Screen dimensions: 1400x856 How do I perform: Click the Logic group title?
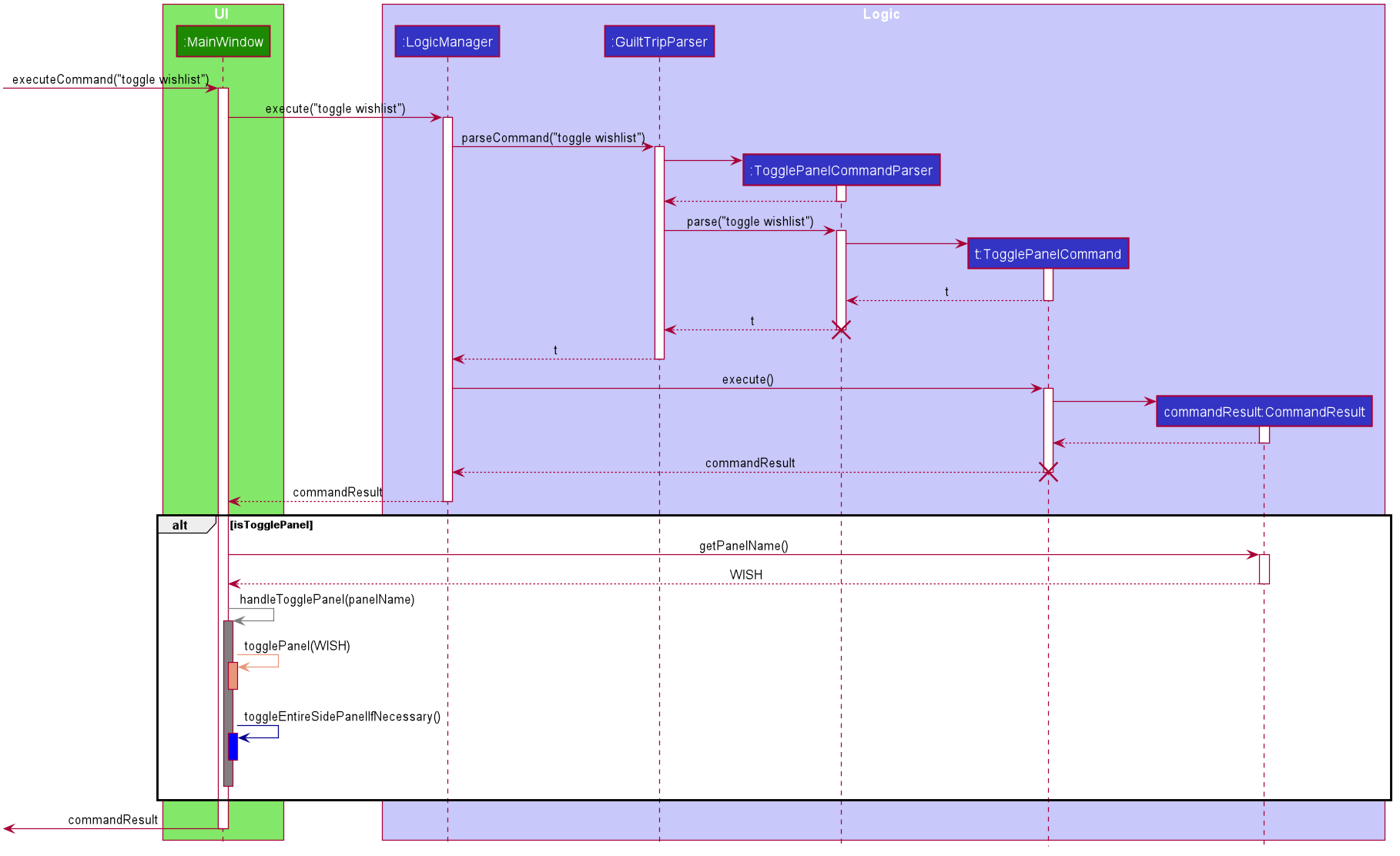coord(881,14)
